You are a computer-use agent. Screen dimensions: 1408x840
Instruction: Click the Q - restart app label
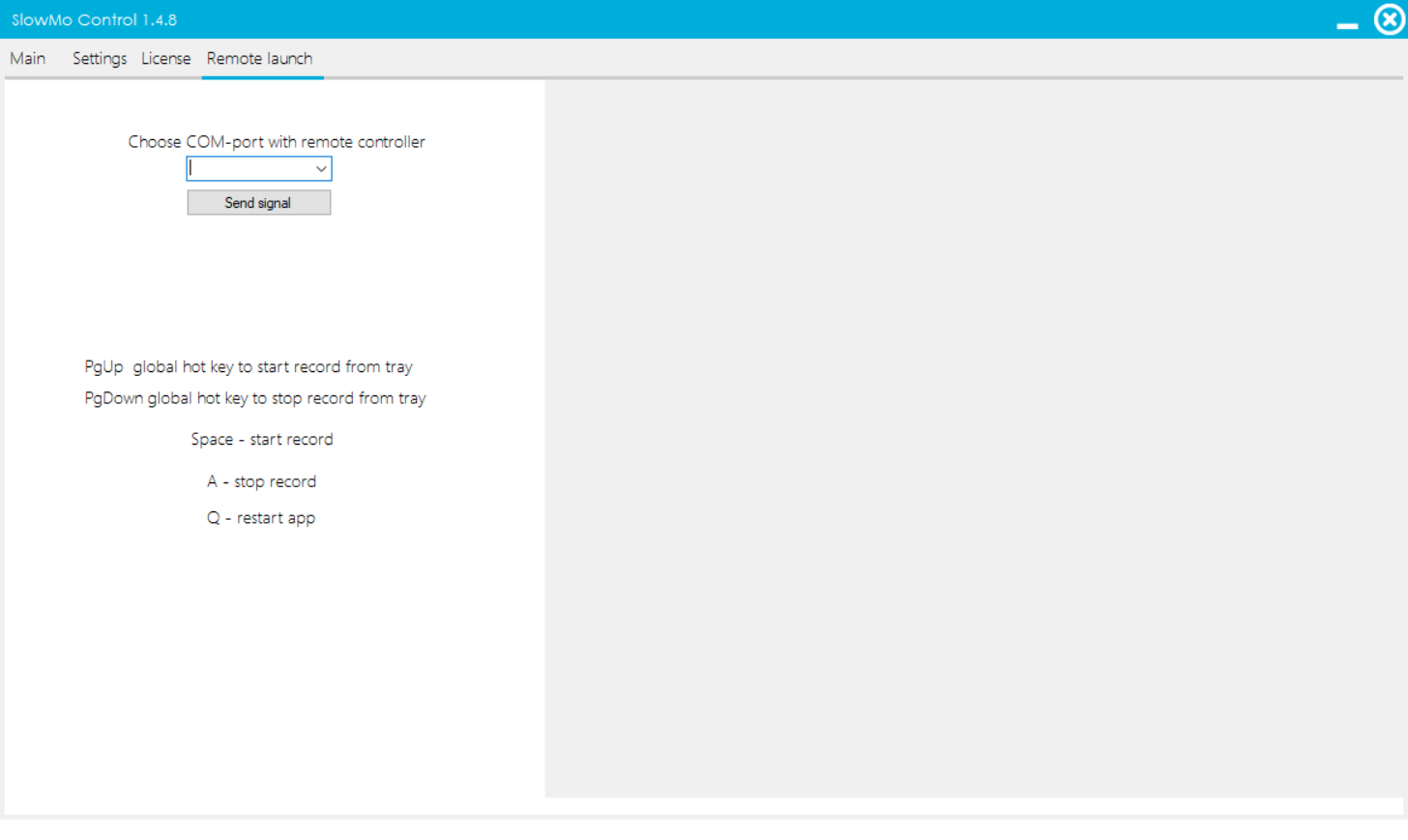(261, 518)
